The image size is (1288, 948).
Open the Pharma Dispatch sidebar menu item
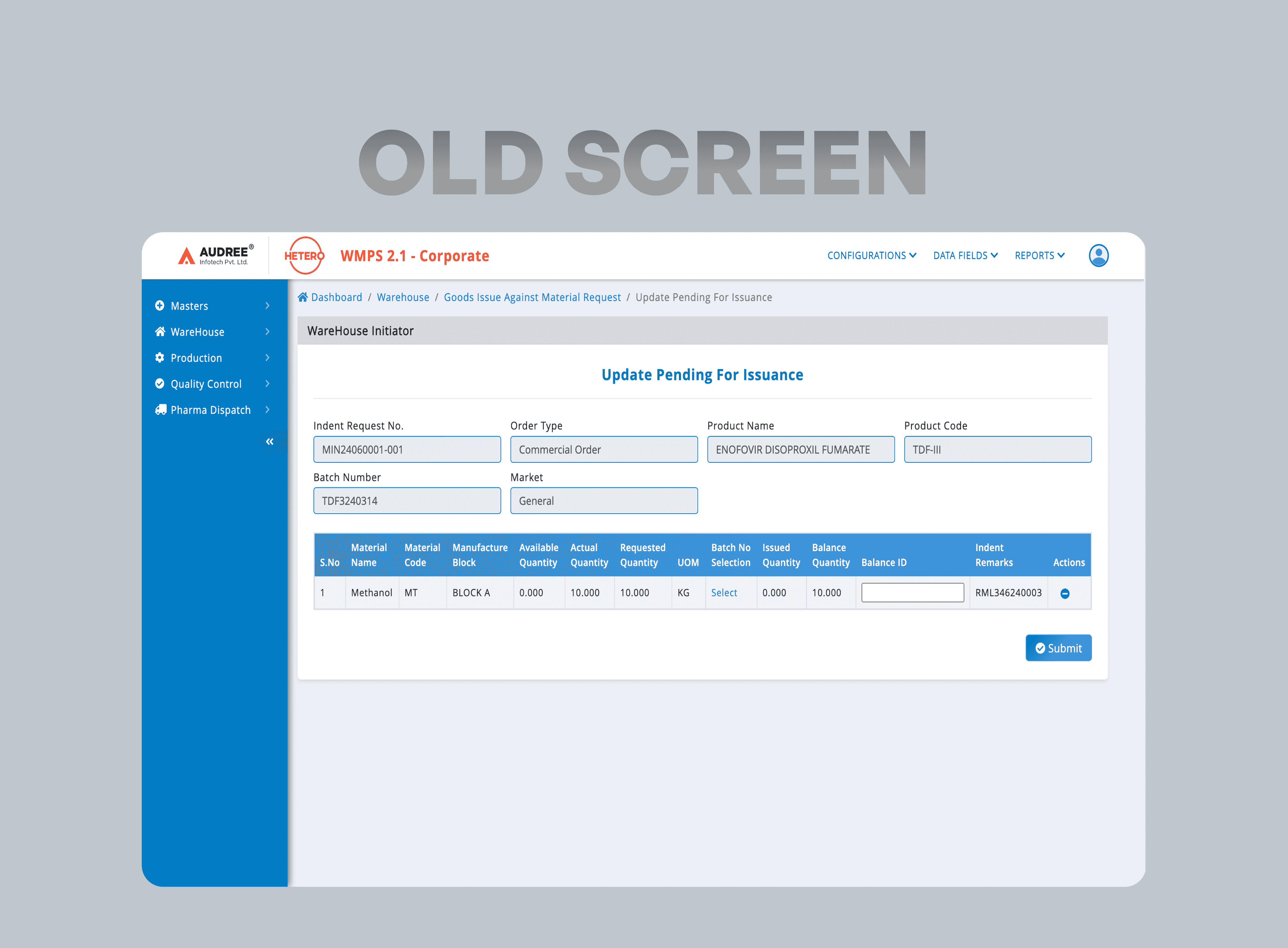210,410
